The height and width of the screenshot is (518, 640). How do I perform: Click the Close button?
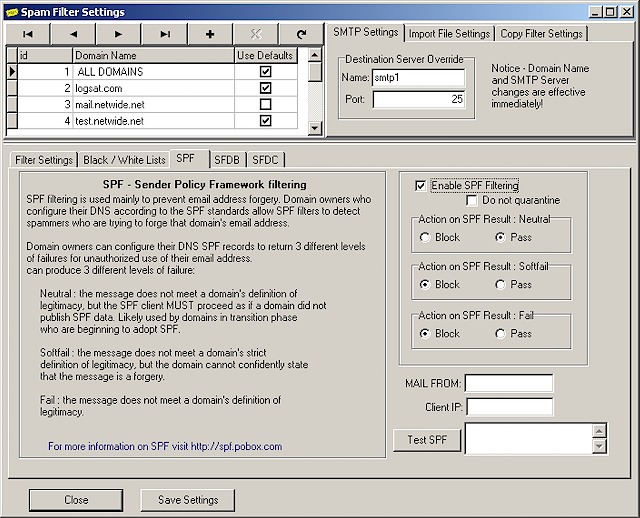pos(76,500)
